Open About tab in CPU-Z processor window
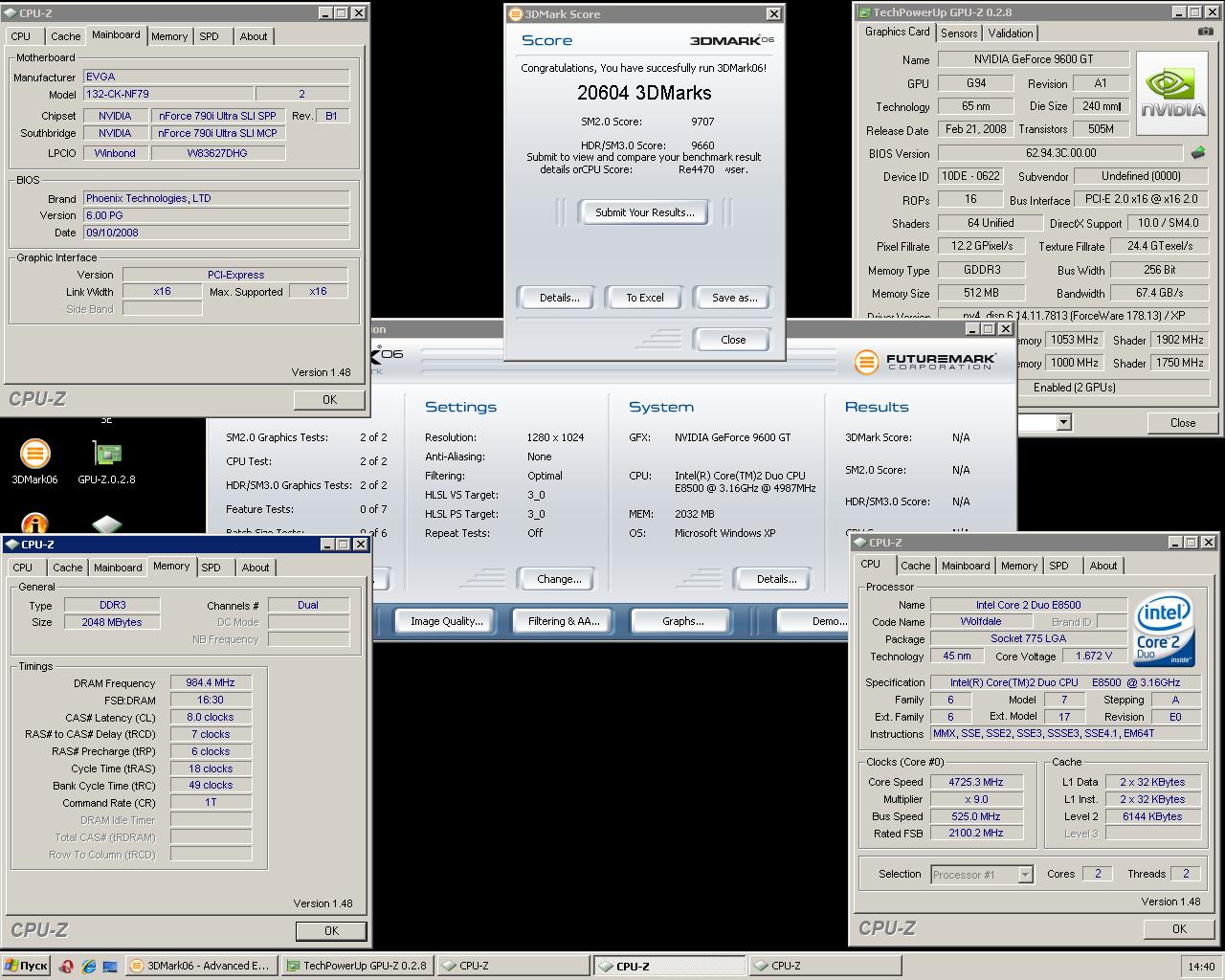1225x980 pixels. [x=1102, y=566]
